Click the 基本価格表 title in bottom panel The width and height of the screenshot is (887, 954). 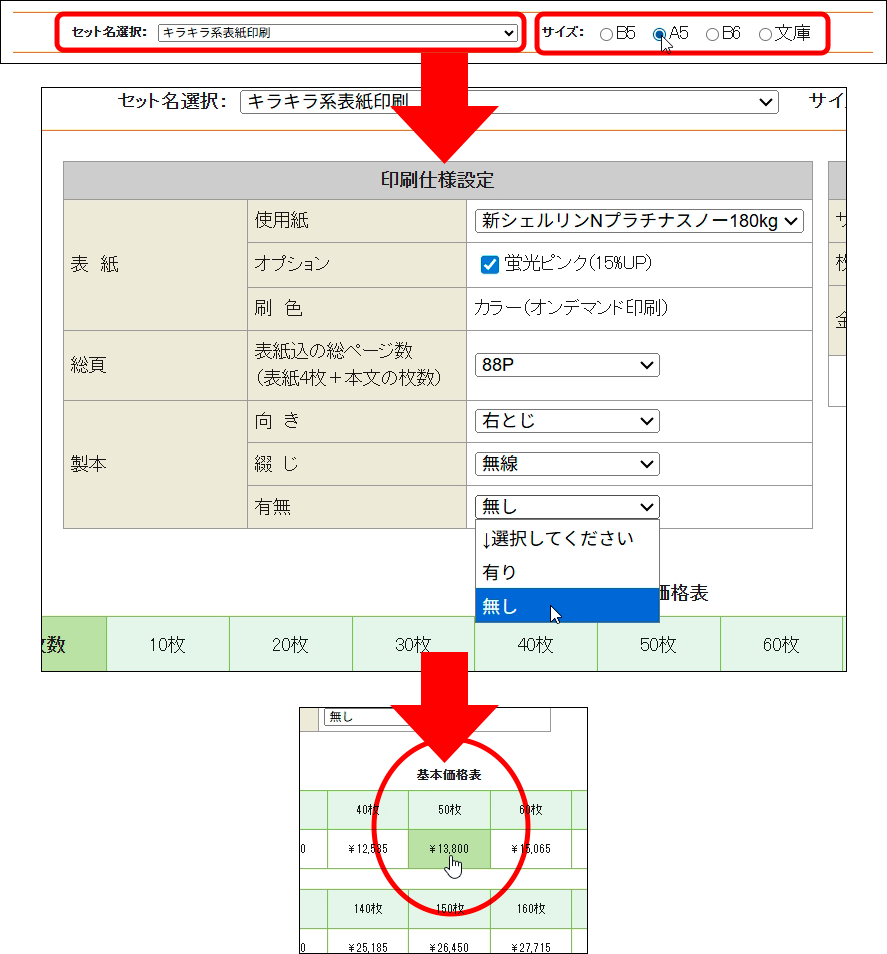(x=449, y=775)
